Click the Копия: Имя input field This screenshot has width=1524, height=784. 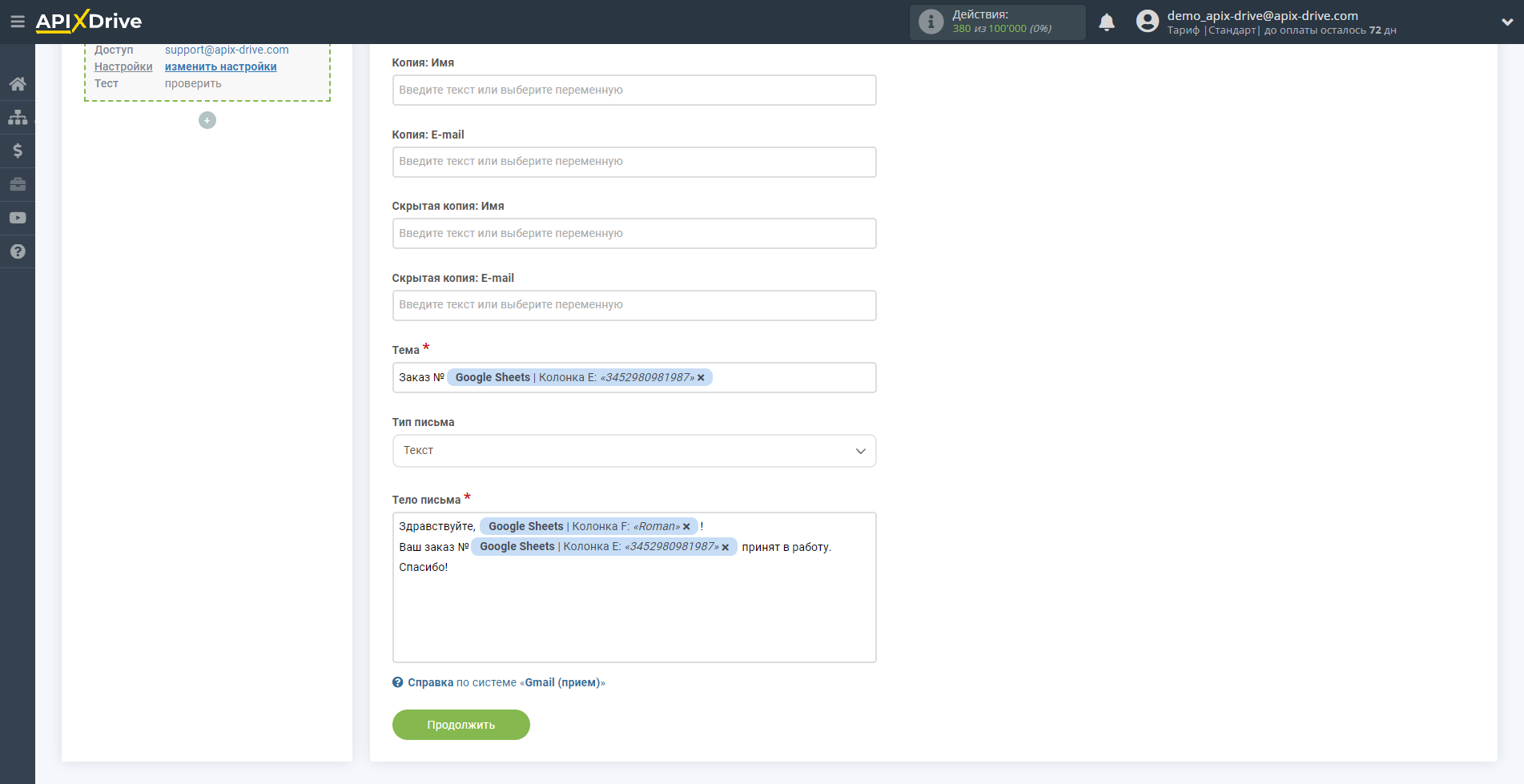click(634, 90)
